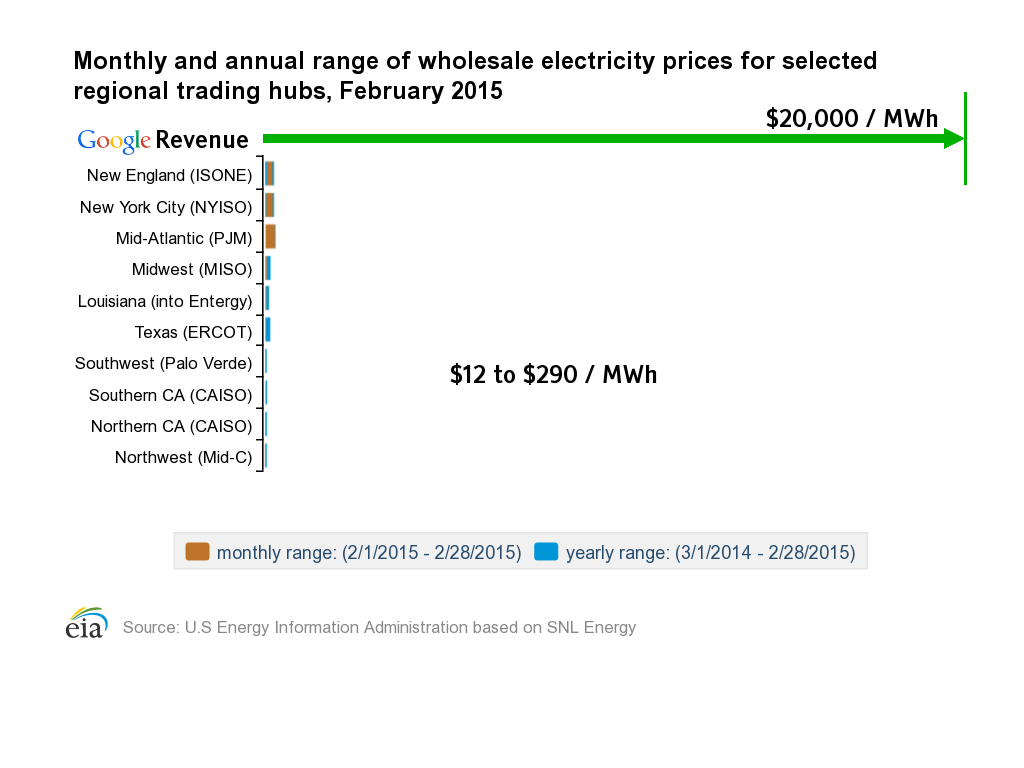
Task: Click the blue yearly range legend swatch
Action: point(546,551)
